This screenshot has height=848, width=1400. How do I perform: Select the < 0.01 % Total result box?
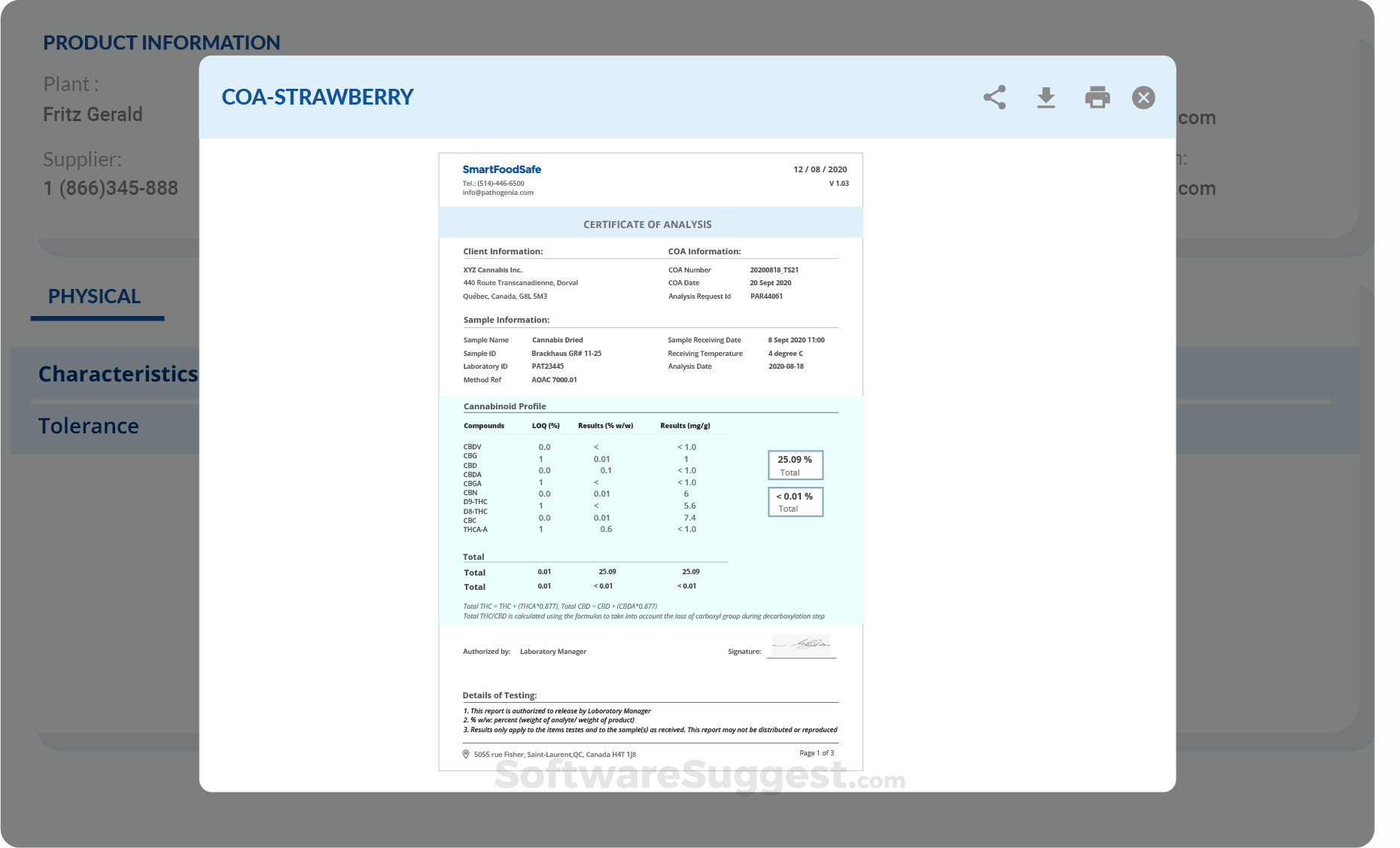[x=795, y=501]
